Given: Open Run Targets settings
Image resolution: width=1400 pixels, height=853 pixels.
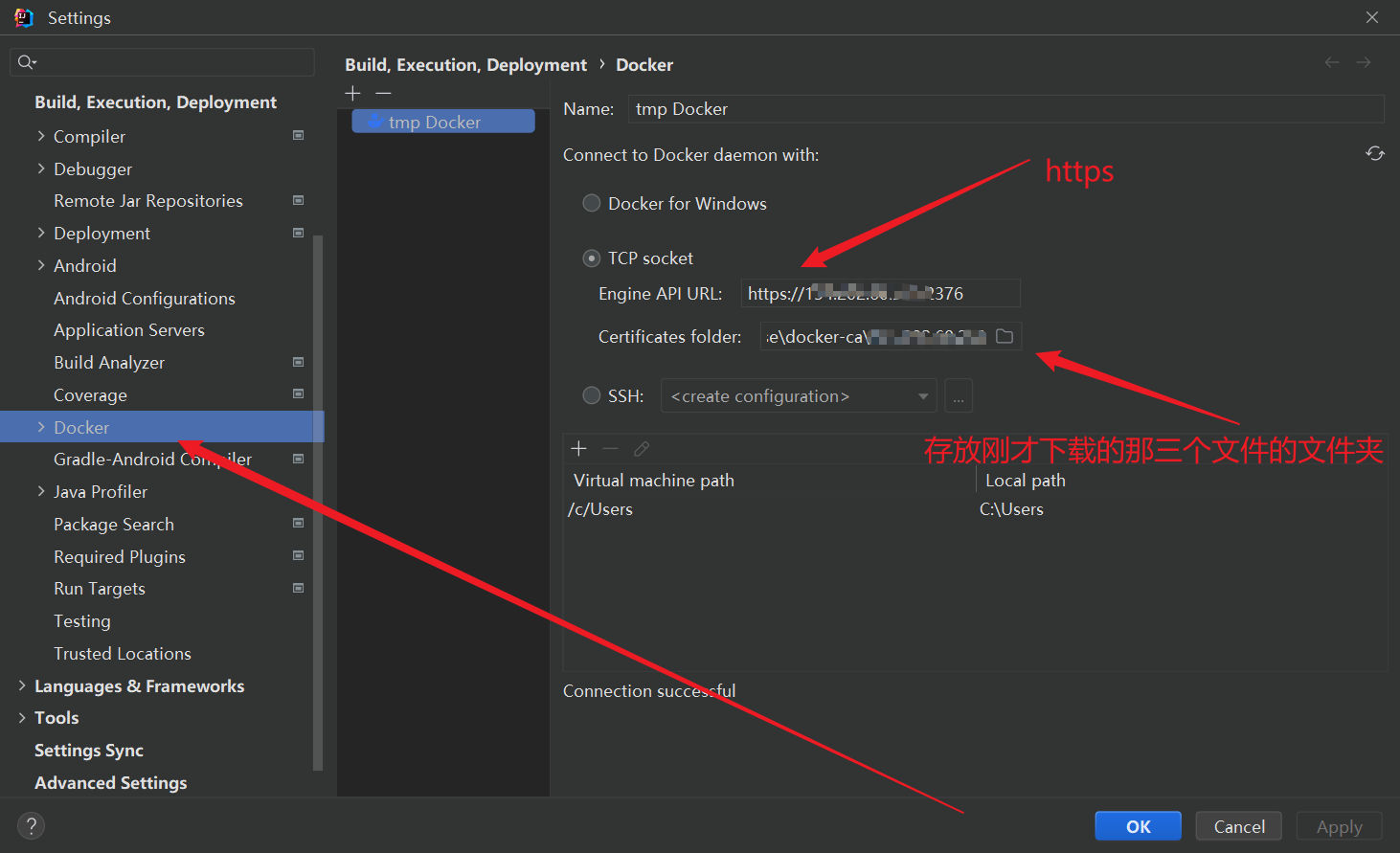Looking at the screenshot, I should coord(100,589).
